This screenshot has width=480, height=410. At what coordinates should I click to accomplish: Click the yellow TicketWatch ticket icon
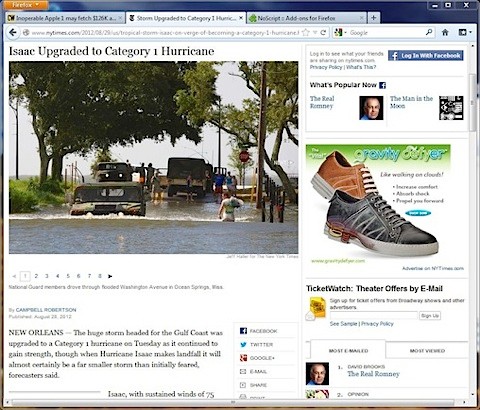(317, 308)
